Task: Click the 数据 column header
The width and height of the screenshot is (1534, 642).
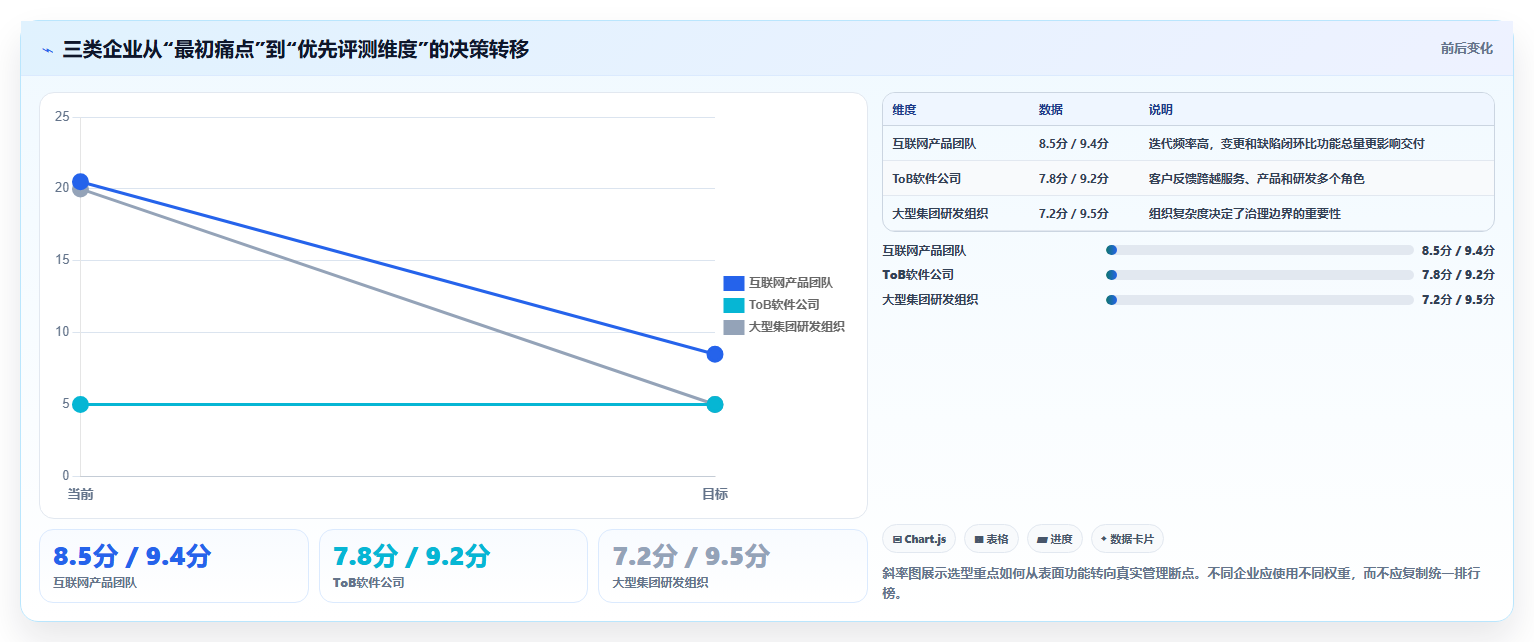Action: 1051,110
